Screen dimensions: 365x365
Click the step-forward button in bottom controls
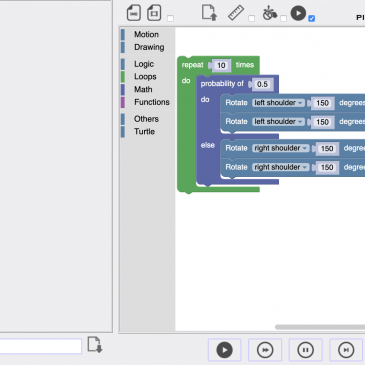tap(346, 350)
